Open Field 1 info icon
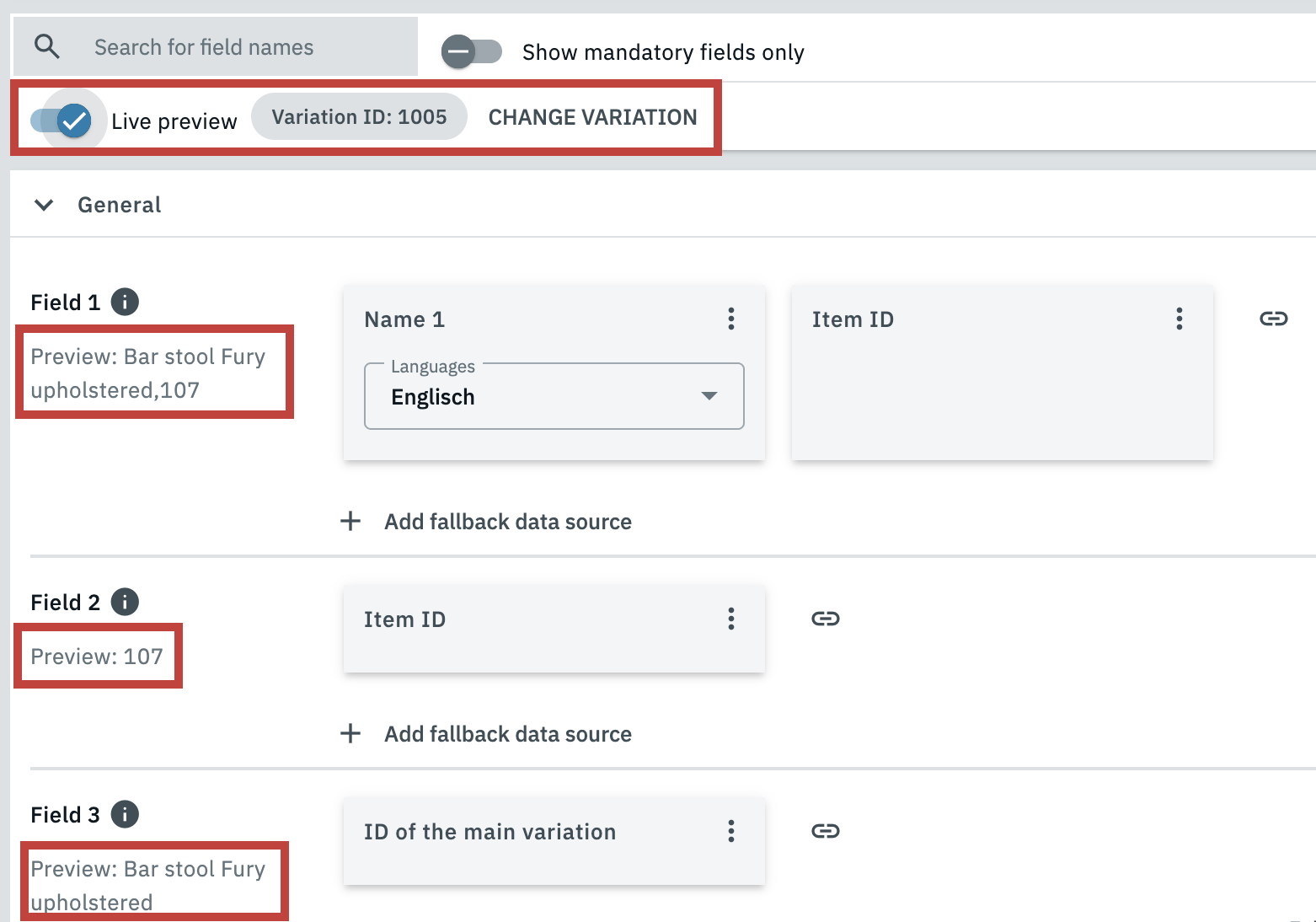1316x922 pixels. point(125,302)
